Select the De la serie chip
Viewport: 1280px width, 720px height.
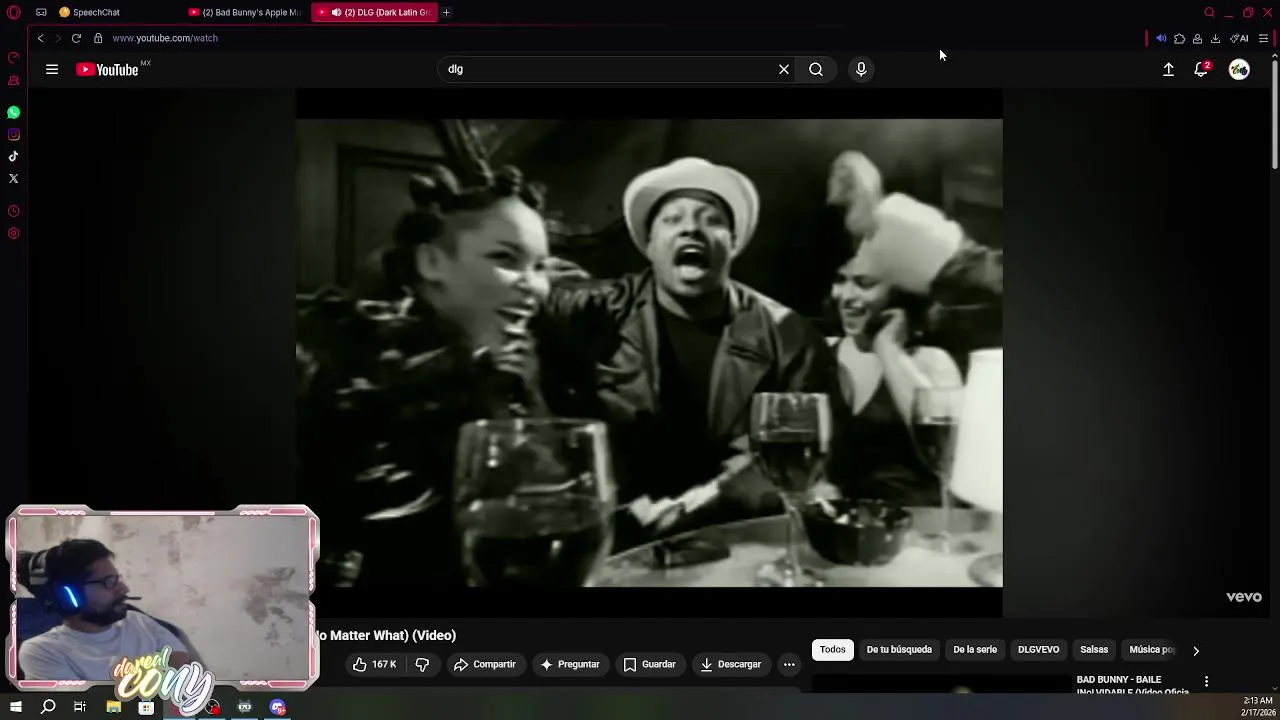975,650
